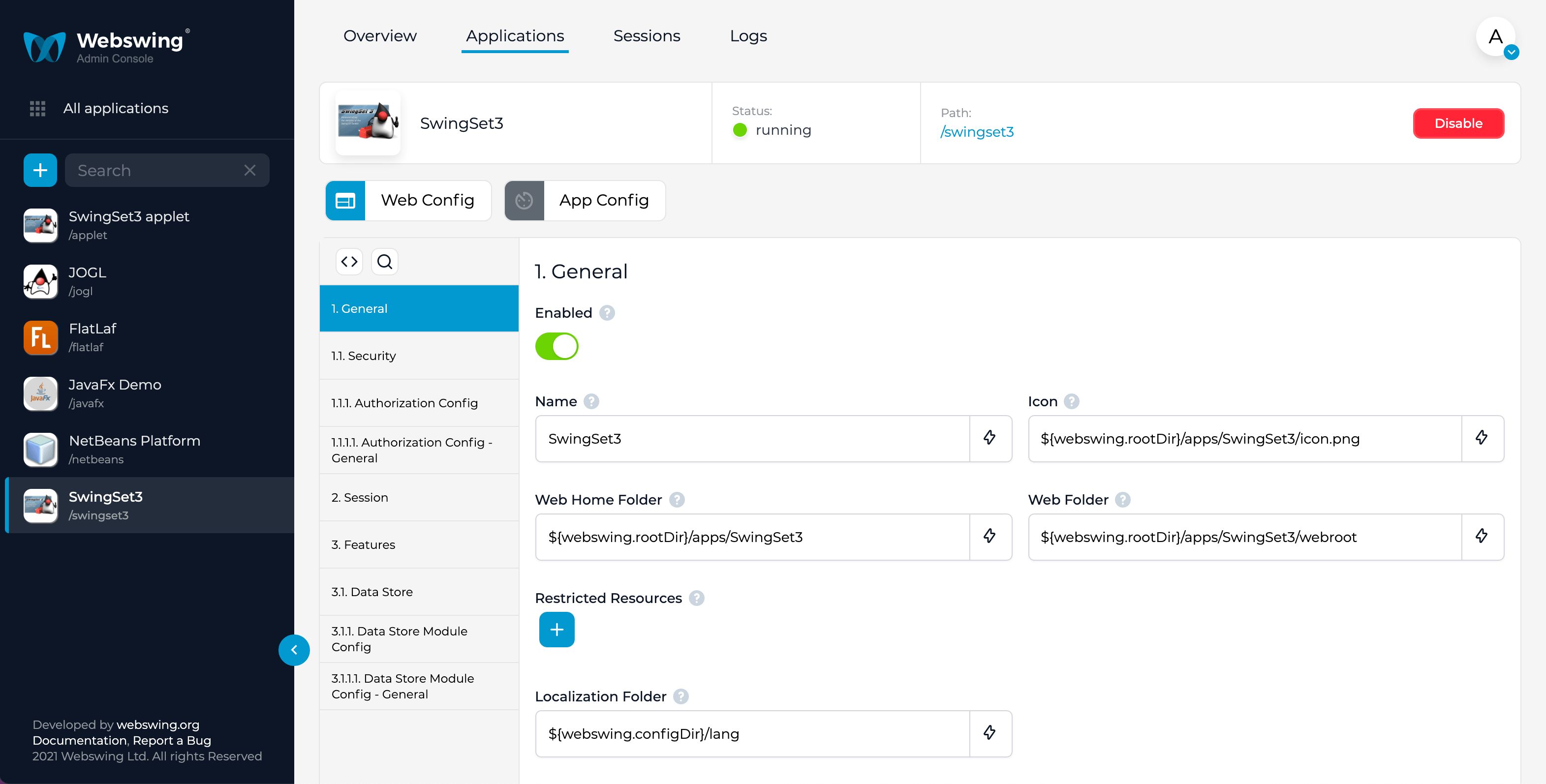Click the running status text

(x=783, y=130)
